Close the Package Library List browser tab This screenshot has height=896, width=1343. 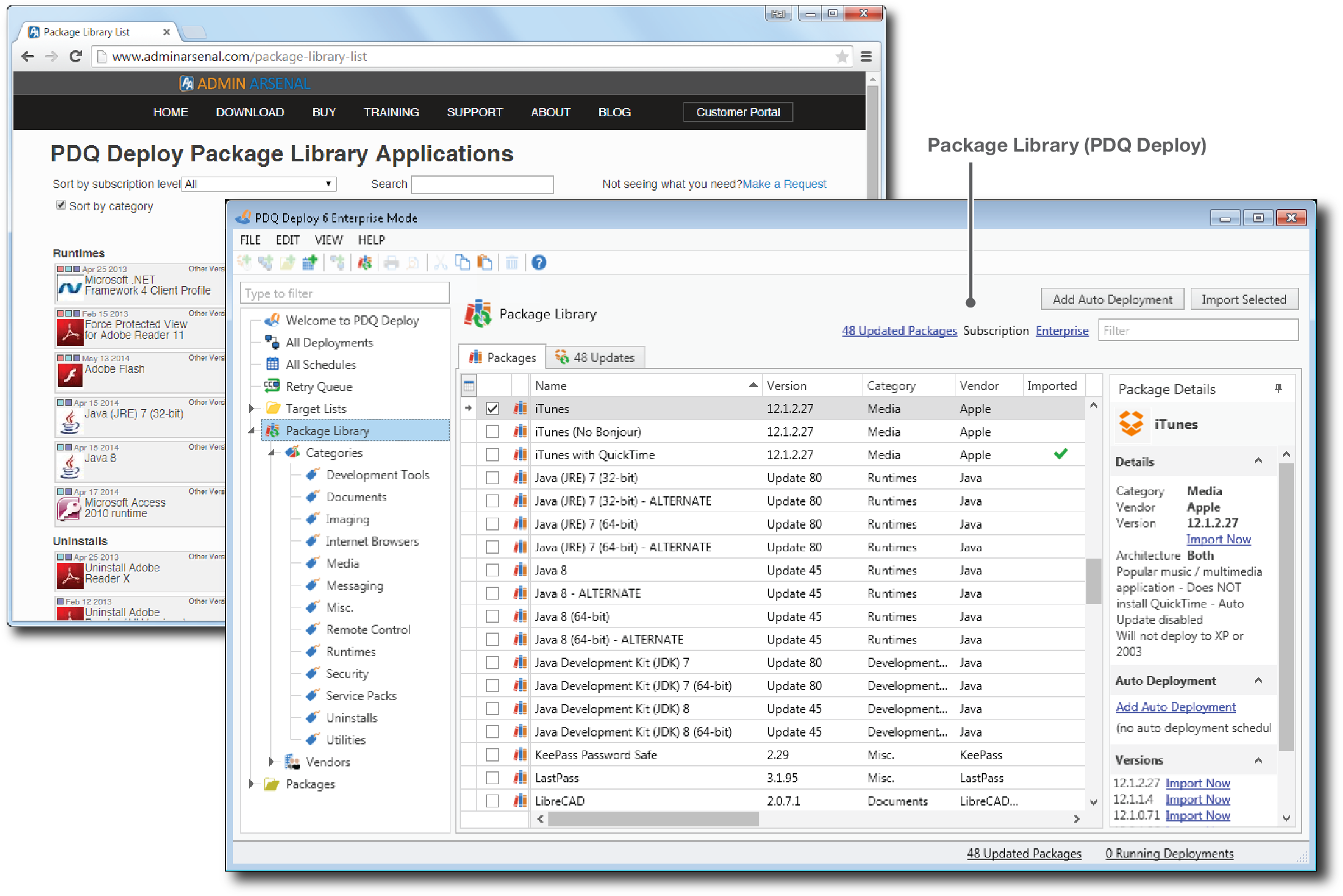coord(166,32)
